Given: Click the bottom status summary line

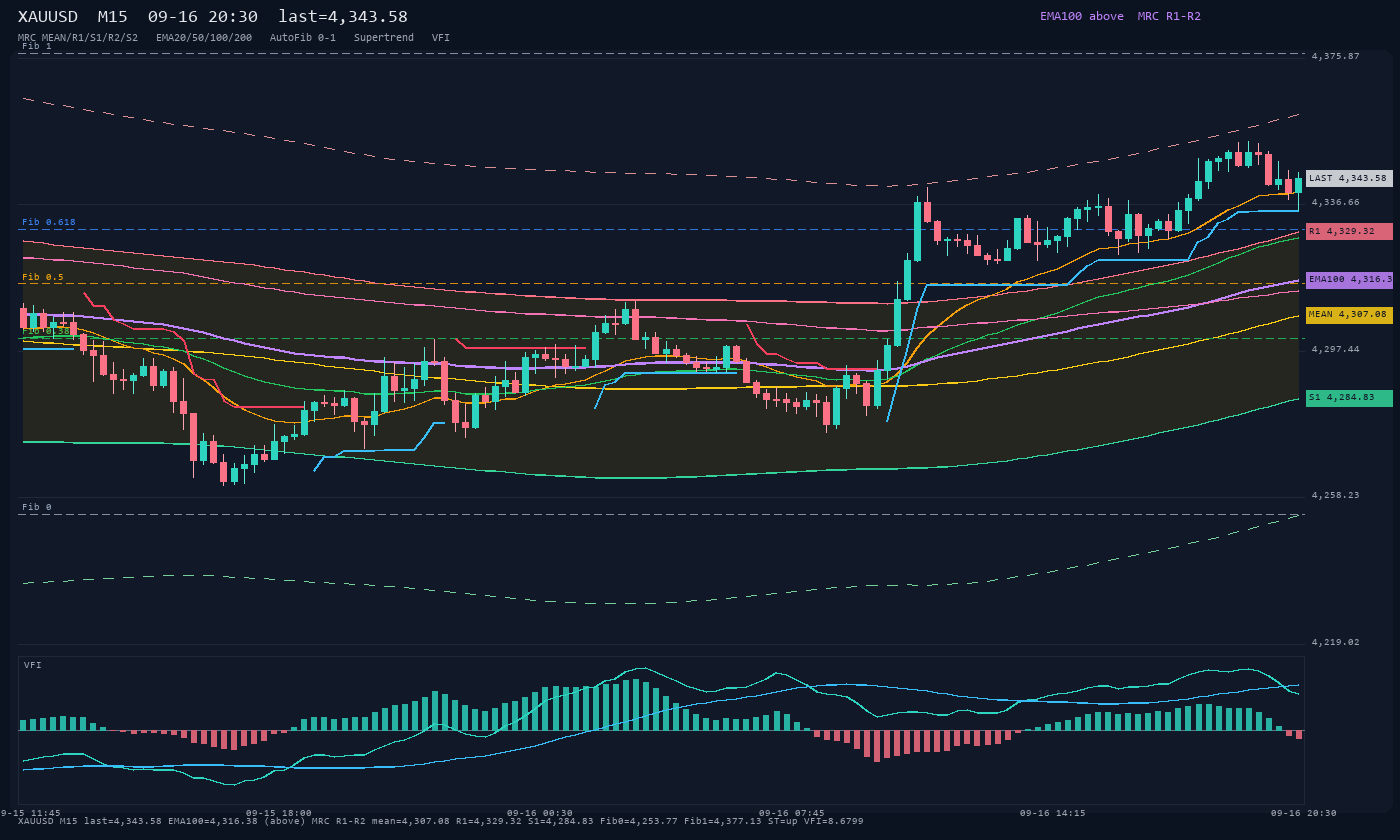Looking at the screenshot, I should 441,821.
